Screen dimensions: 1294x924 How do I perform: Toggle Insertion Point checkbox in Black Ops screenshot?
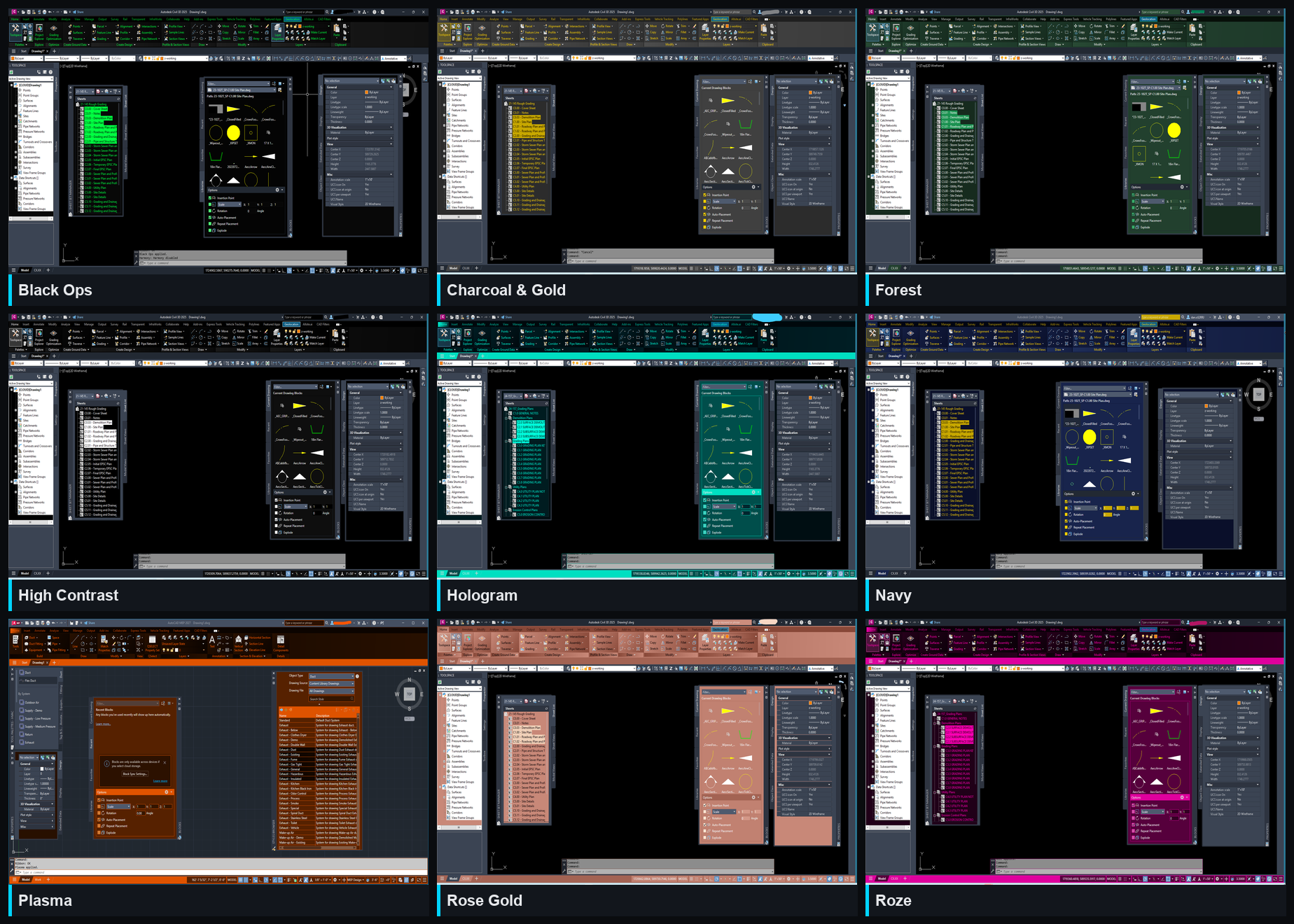211,198
